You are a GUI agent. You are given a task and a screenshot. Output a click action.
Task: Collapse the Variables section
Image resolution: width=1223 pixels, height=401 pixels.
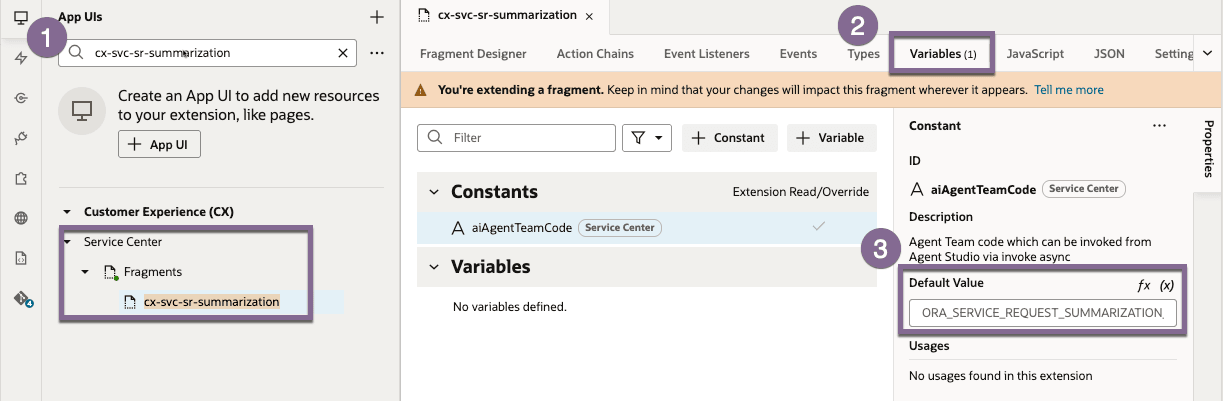[x=434, y=267]
